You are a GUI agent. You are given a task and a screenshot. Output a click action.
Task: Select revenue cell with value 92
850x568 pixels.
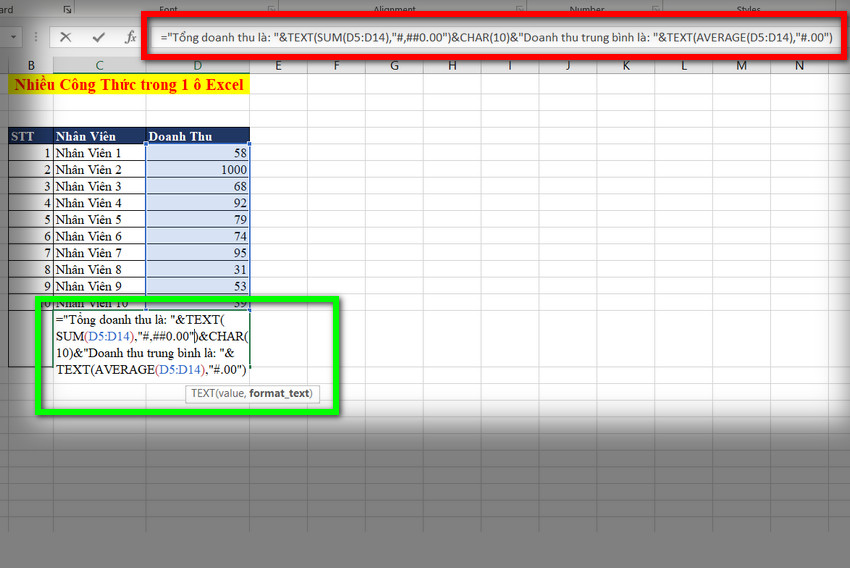(x=197, y=203)
